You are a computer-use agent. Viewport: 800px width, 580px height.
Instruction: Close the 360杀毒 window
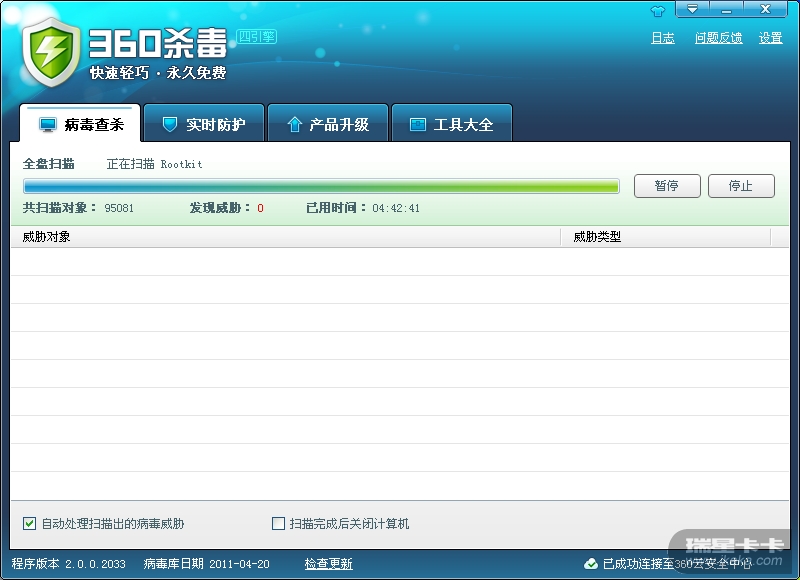pos(765,9)
